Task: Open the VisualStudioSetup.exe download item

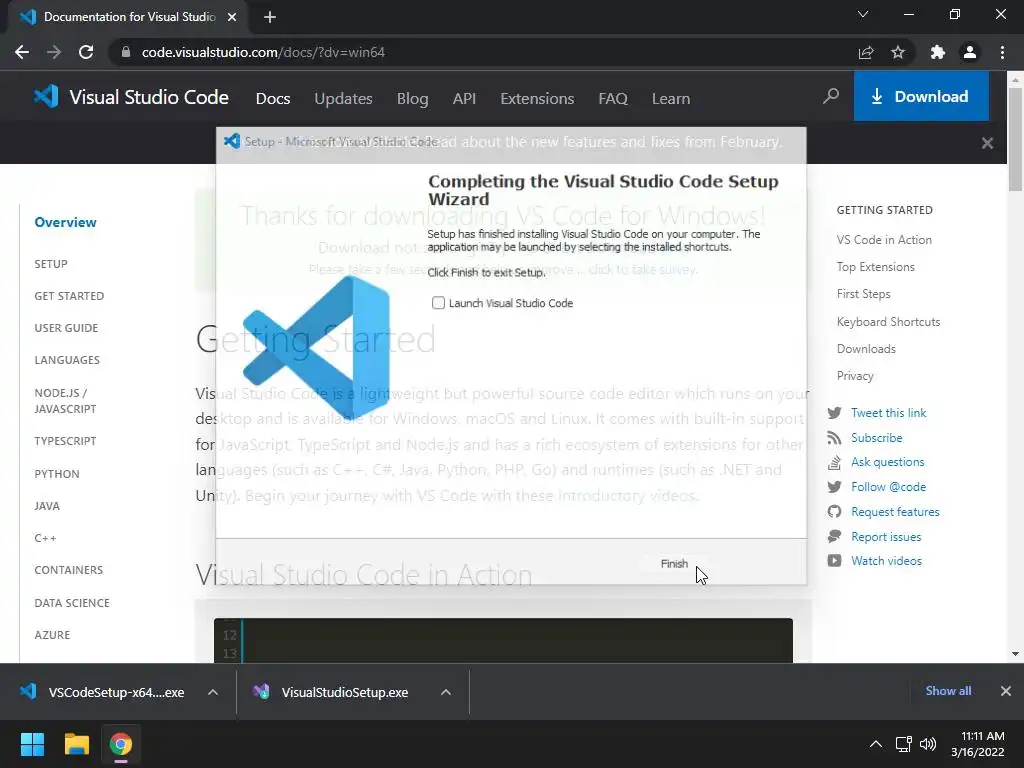Action: pos(331,692)
